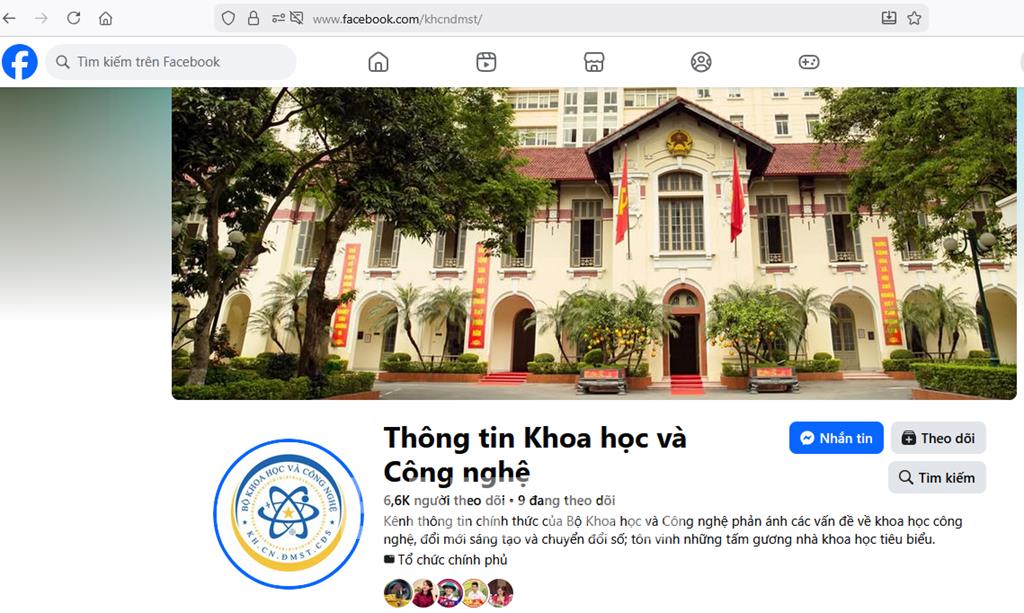Click the Theo dõi follow button
1024x613 pixels.
pos(938,438)
